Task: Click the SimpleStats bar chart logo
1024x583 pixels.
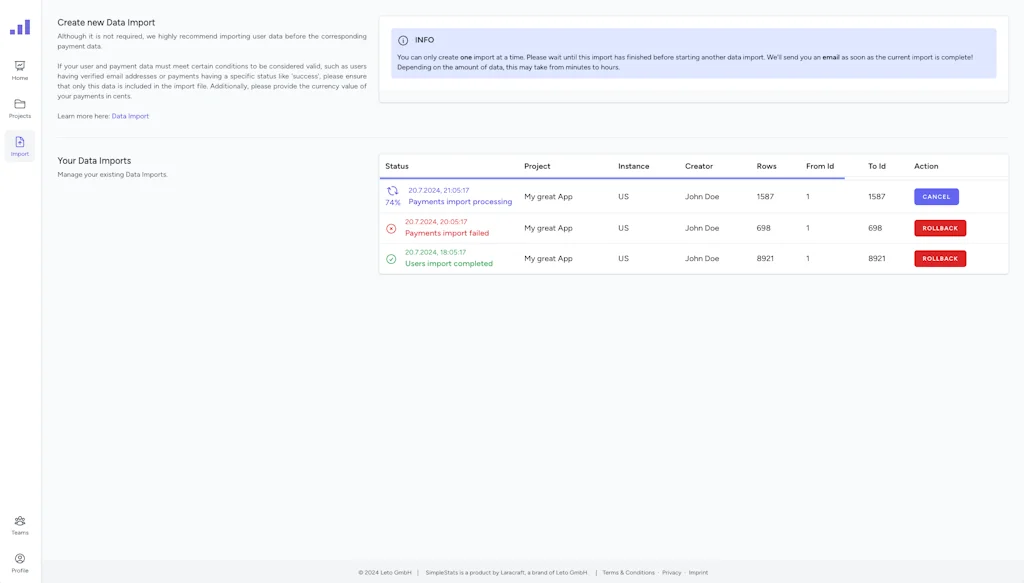Action: coord(20,27)
